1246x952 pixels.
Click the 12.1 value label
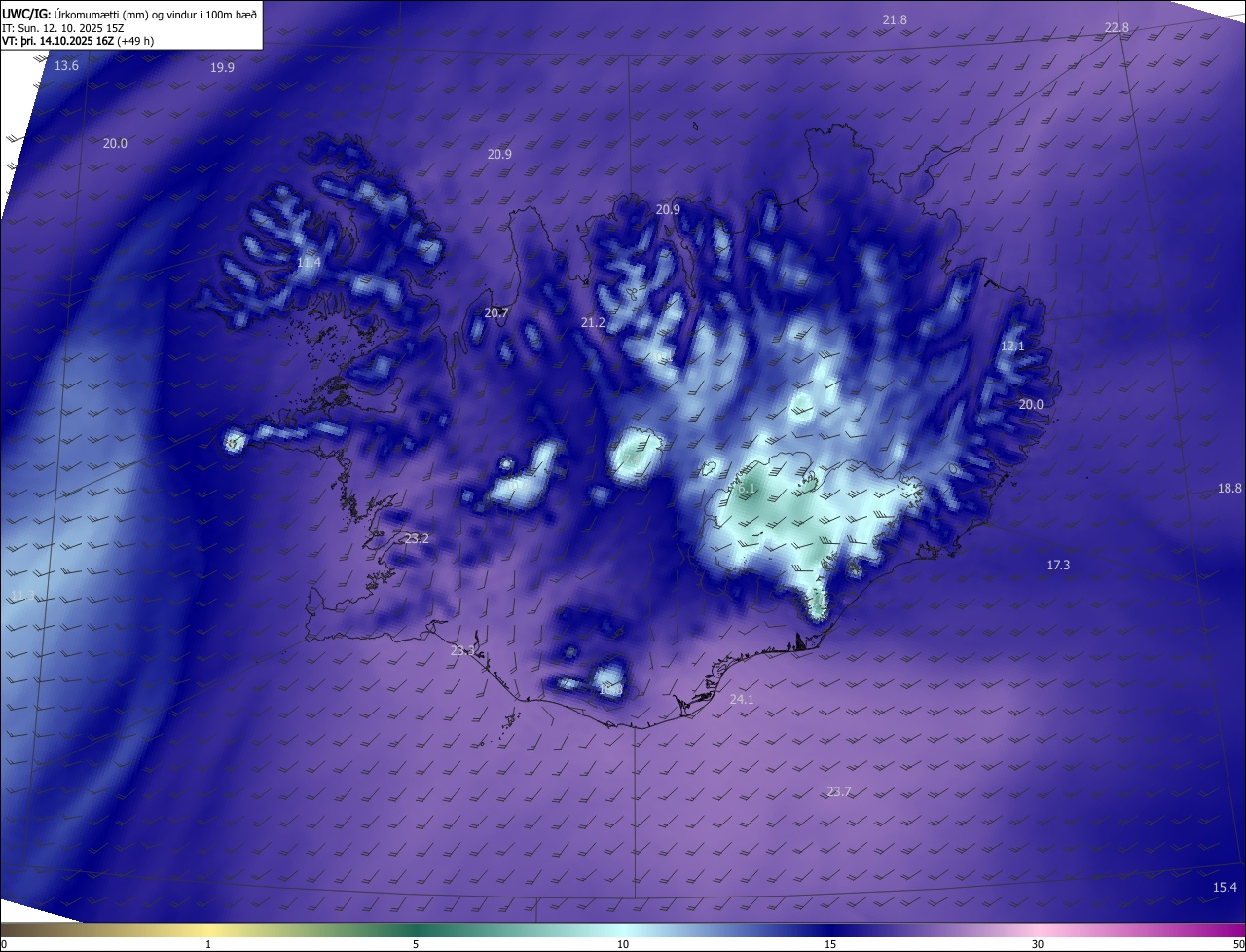pos(1012,347)
